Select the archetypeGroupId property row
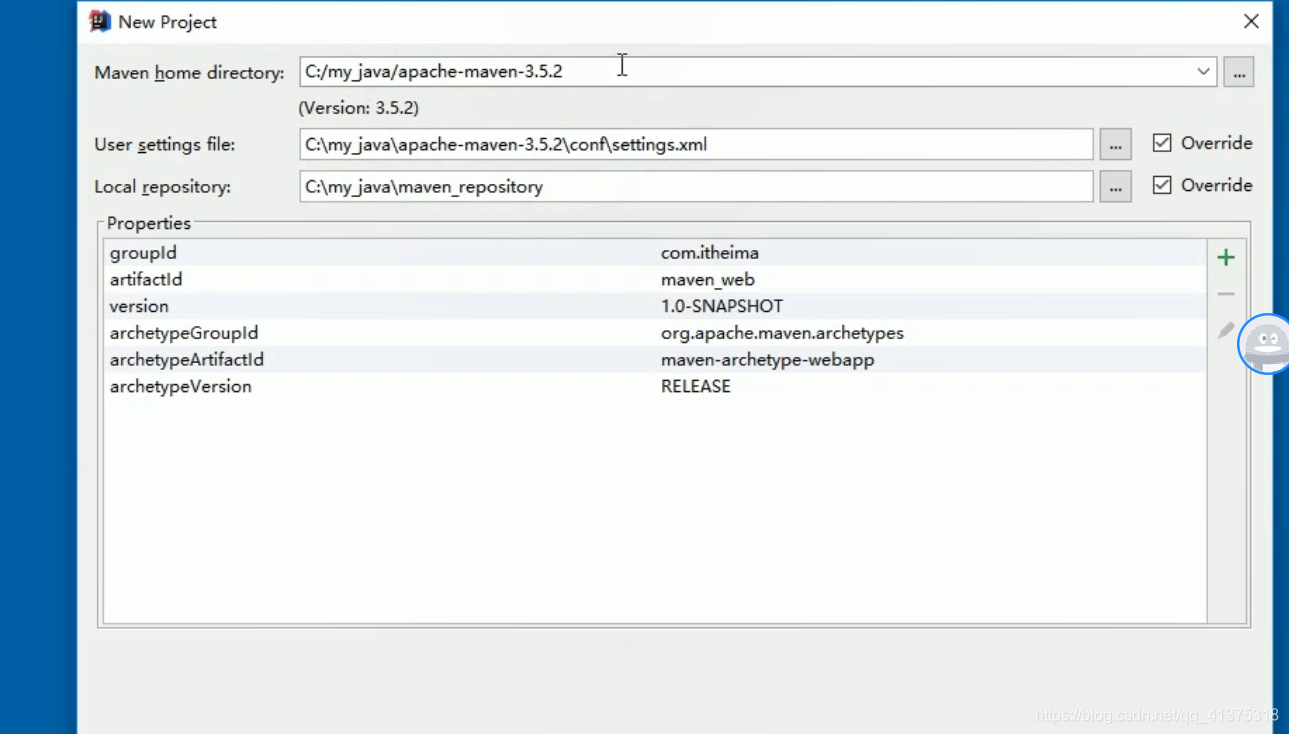The image size is (1289, 734). pos(655,333)
